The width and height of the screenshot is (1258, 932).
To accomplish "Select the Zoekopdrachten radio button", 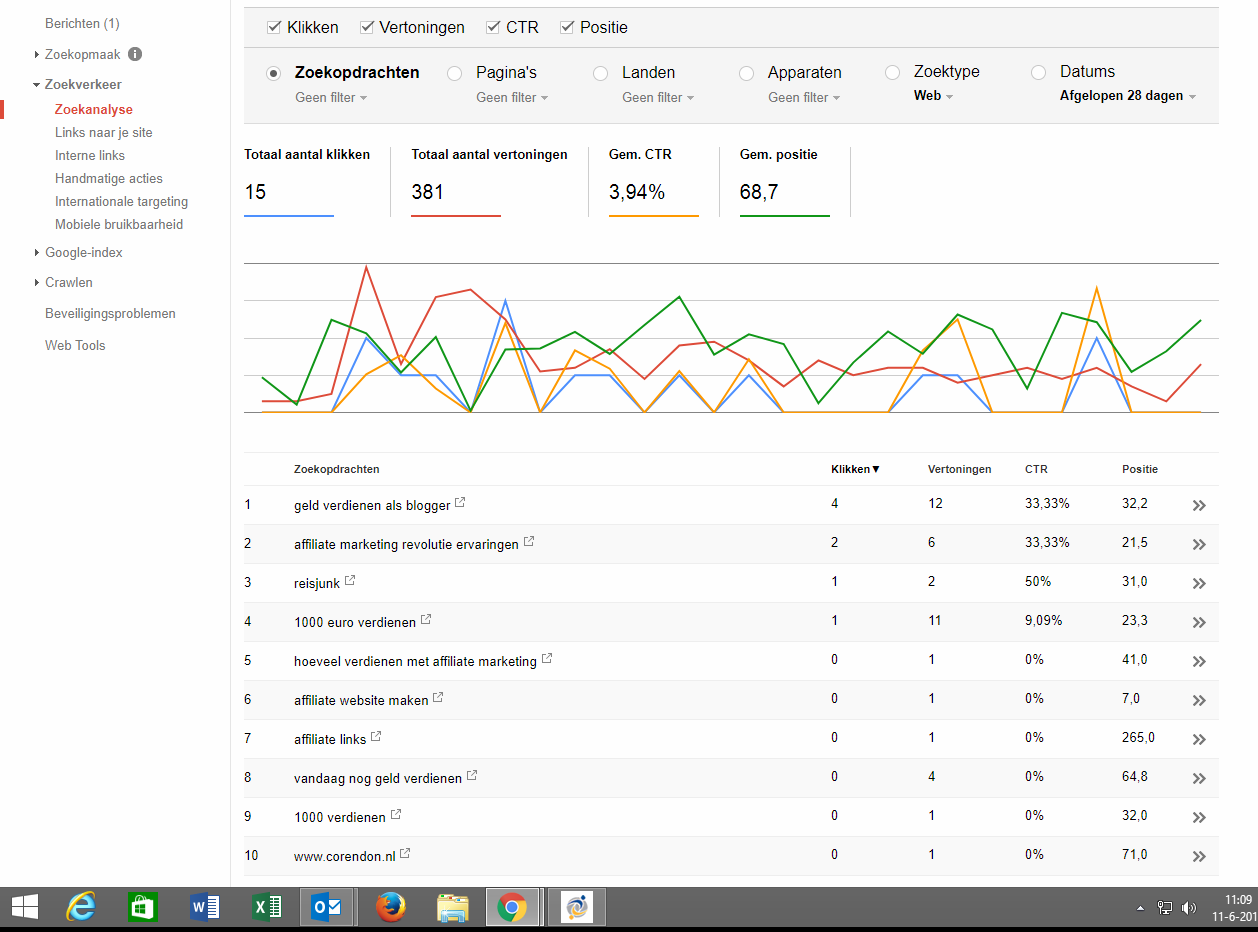I will (273, 73).
